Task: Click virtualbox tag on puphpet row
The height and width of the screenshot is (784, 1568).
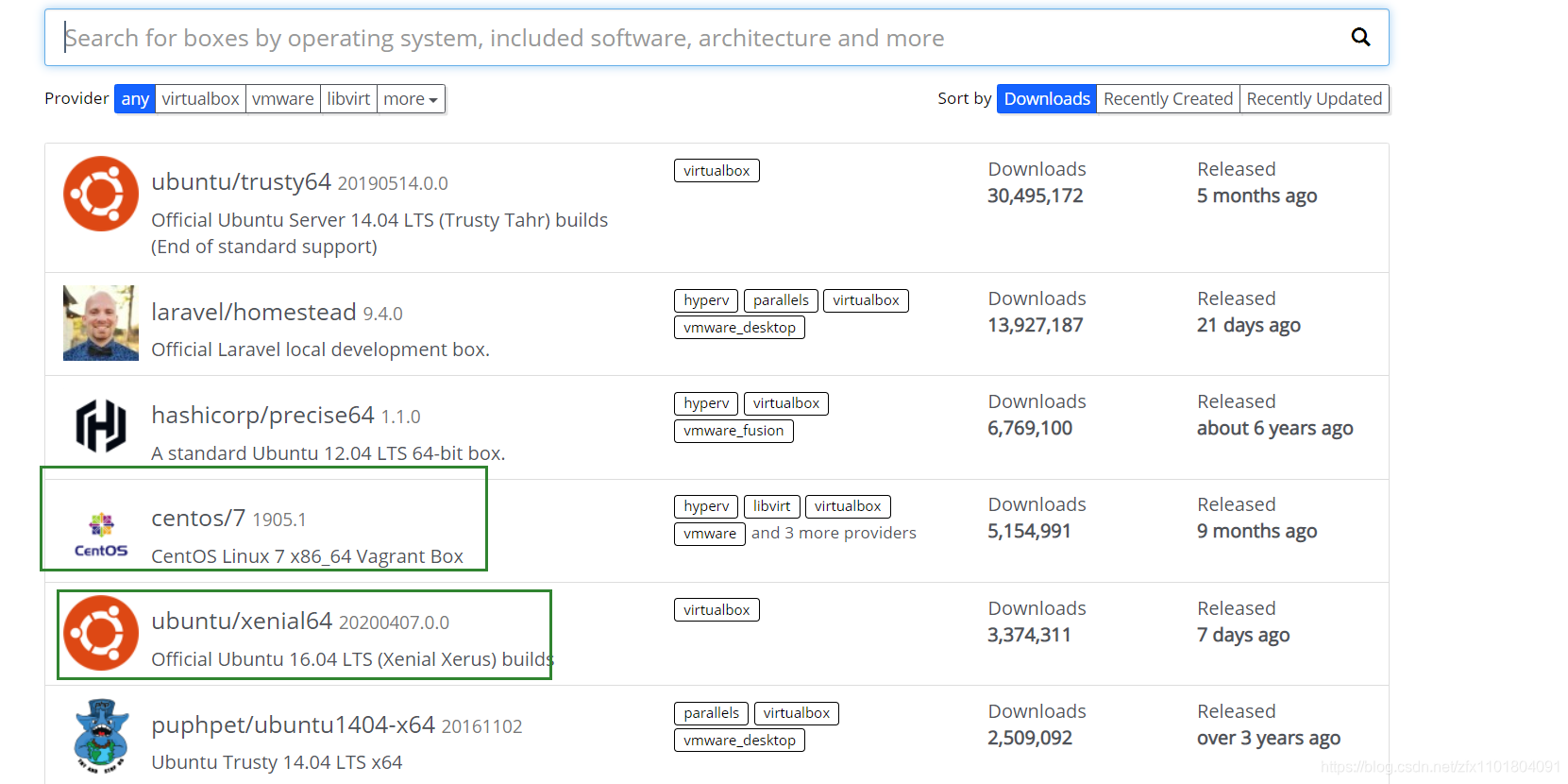Action: click(797, 713)
